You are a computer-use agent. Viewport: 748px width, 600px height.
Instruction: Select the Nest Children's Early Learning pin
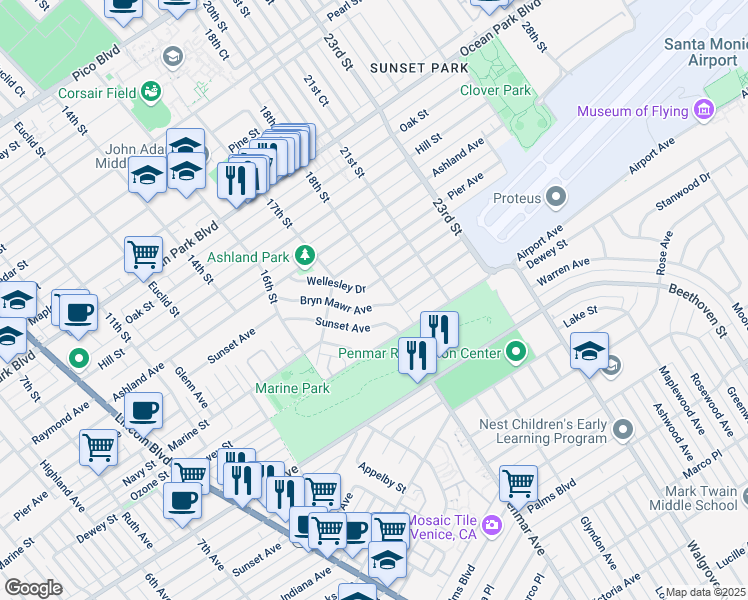click(x=623, y=429)
